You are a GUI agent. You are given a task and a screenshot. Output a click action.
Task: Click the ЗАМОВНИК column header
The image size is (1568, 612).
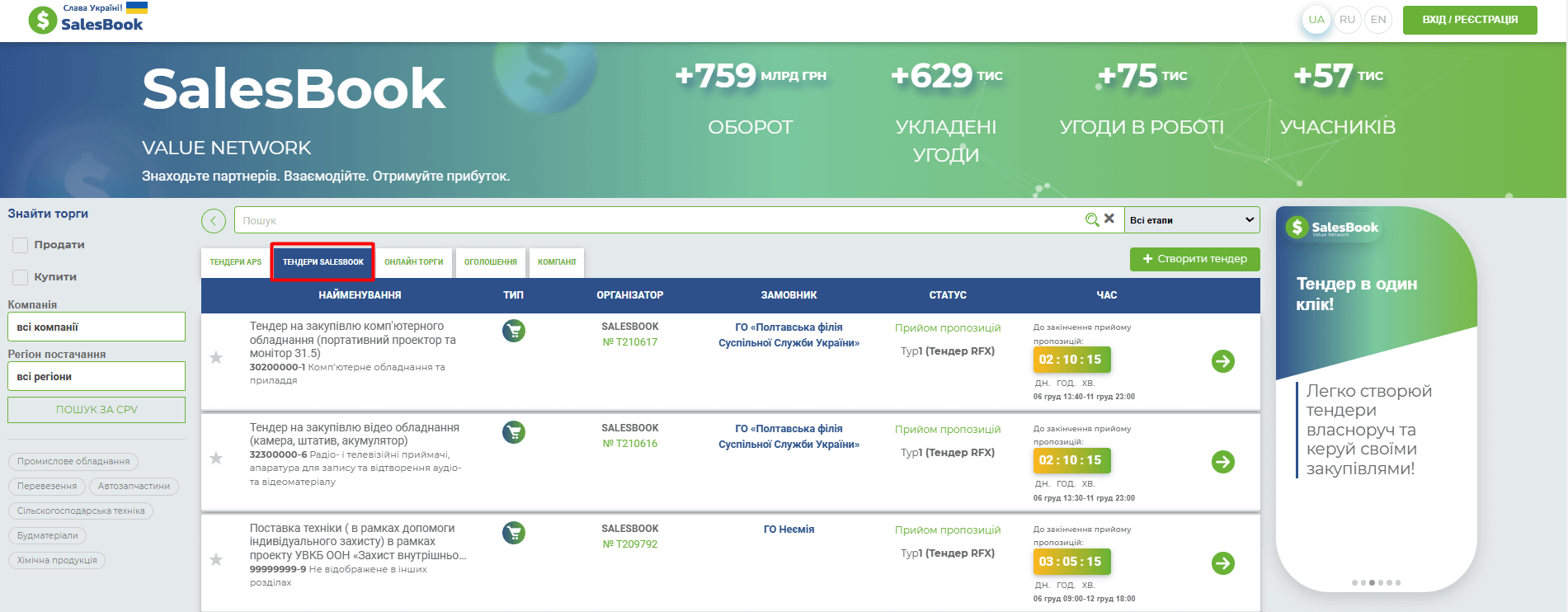click(789, 295)
